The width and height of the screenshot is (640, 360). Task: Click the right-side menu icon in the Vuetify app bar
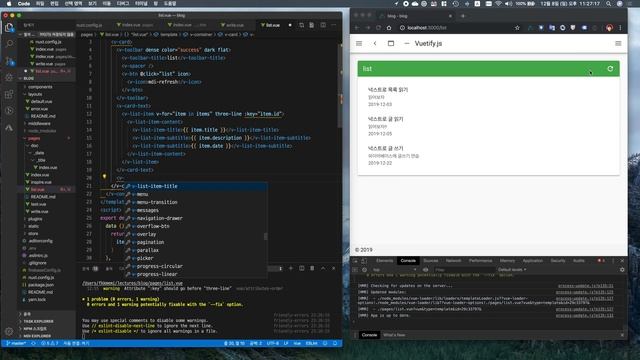(618, 43)
